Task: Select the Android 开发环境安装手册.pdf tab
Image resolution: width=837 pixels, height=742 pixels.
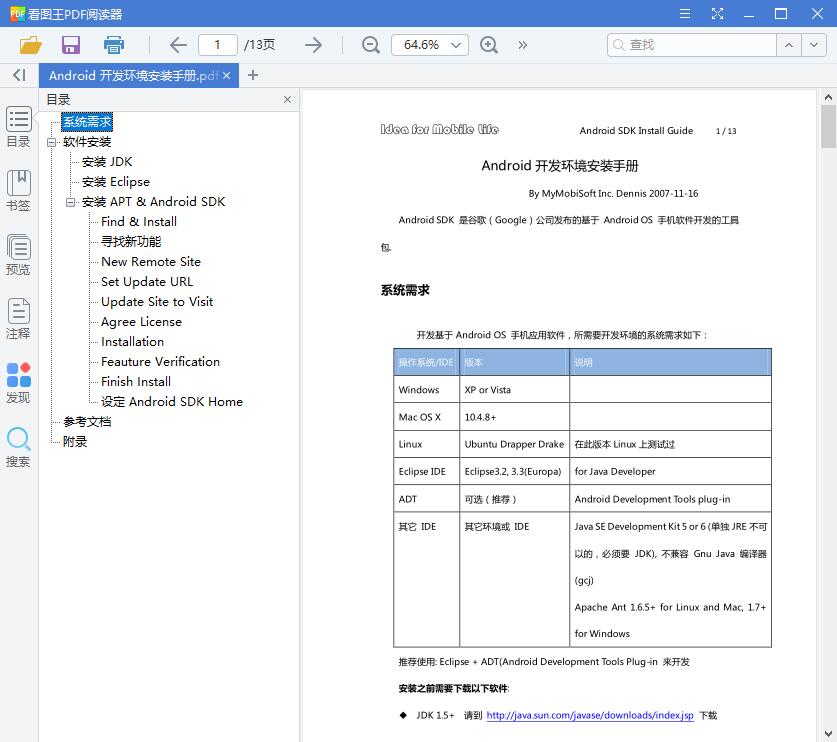Action: 130,75
